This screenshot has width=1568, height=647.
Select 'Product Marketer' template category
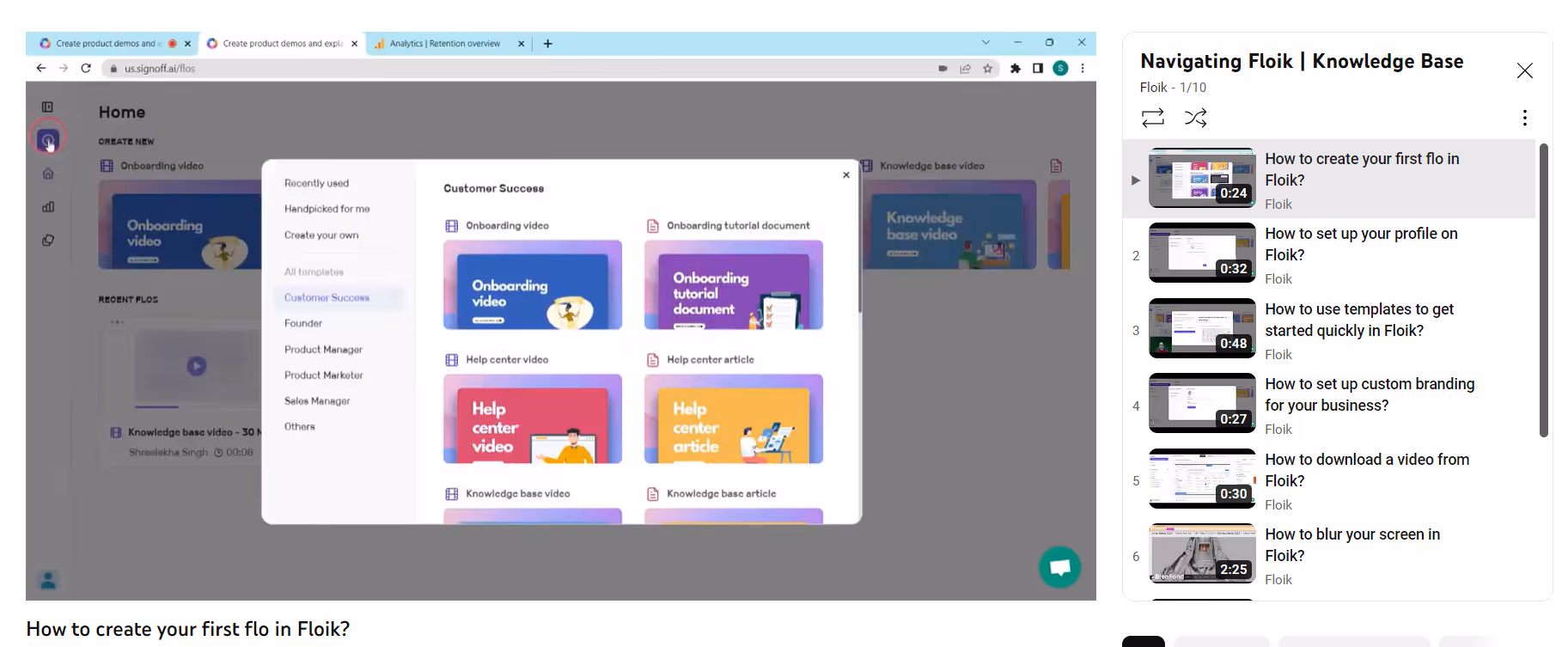click(324, 375)
